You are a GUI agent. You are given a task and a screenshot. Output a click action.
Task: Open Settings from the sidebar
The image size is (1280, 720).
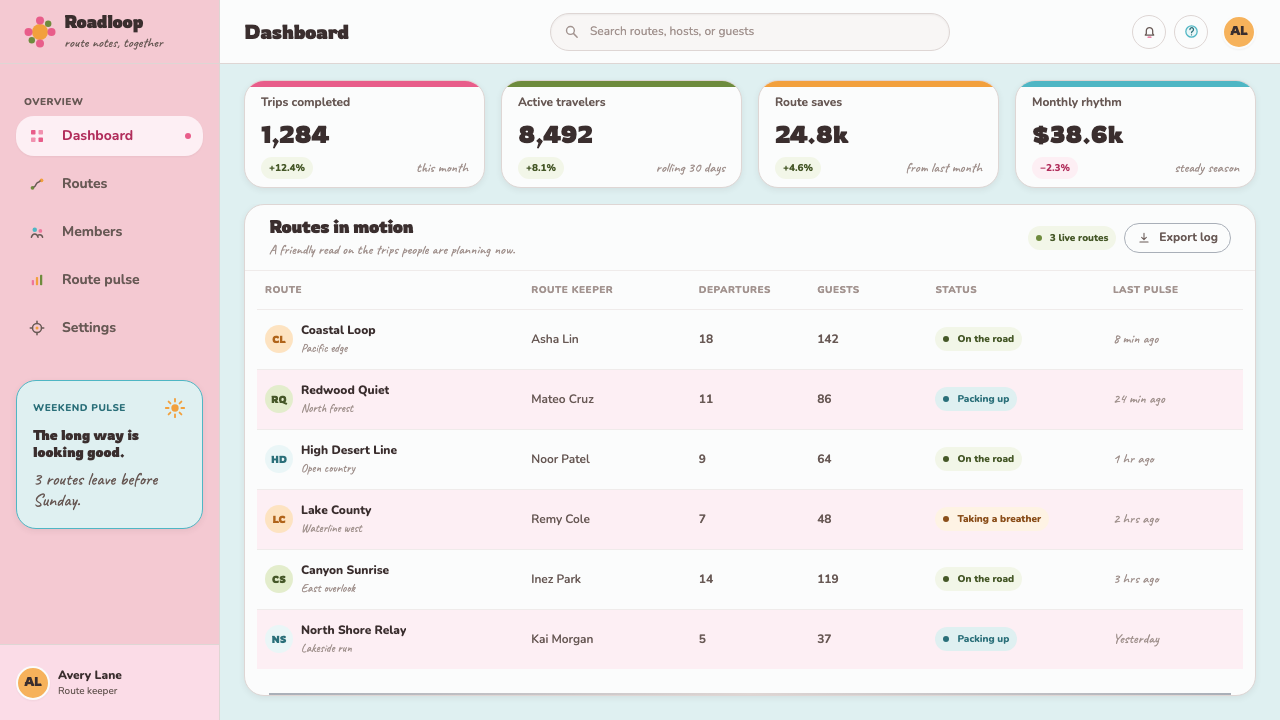109,328
